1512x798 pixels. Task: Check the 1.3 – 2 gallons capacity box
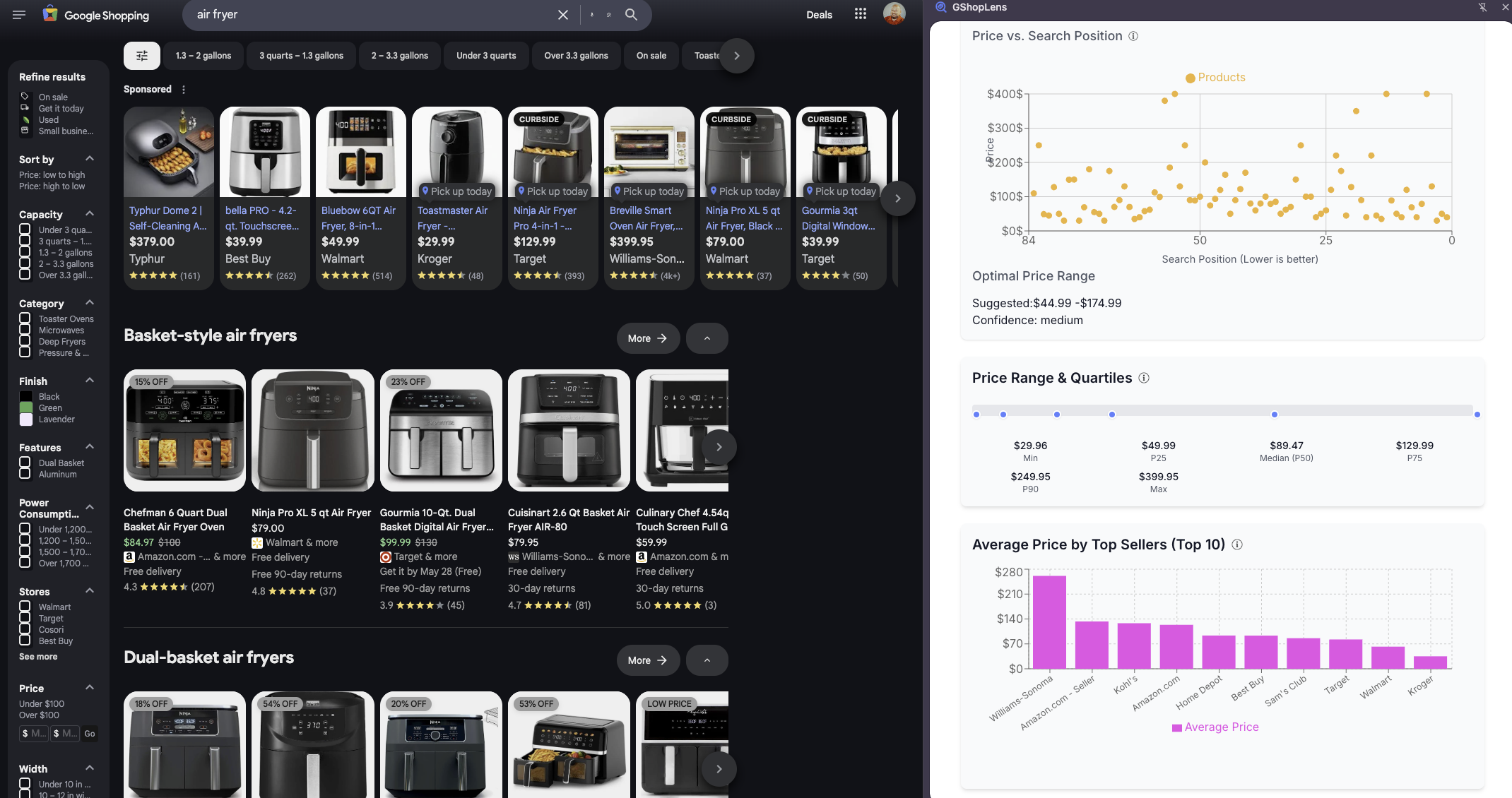click(25, 252)
